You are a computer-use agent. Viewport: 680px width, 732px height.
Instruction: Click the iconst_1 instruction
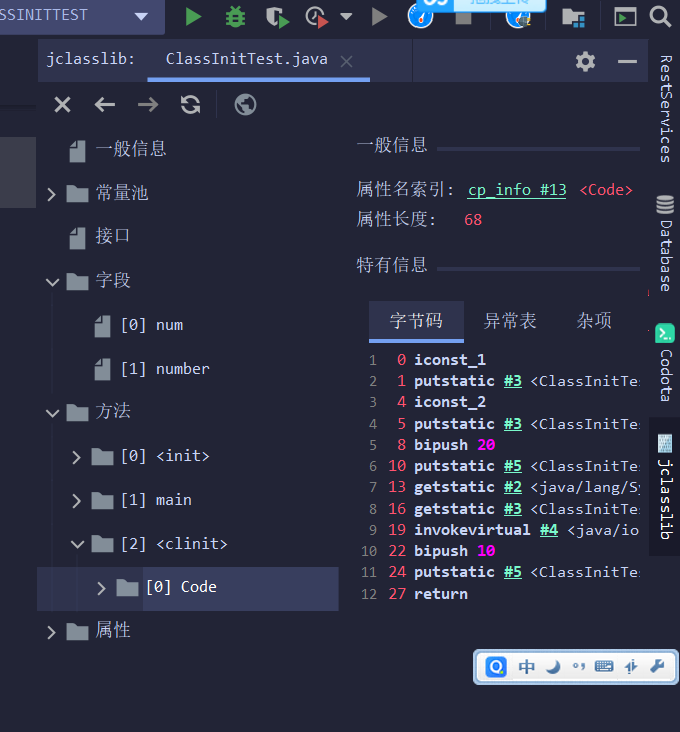pyautogui.click(x=450, y=360)
